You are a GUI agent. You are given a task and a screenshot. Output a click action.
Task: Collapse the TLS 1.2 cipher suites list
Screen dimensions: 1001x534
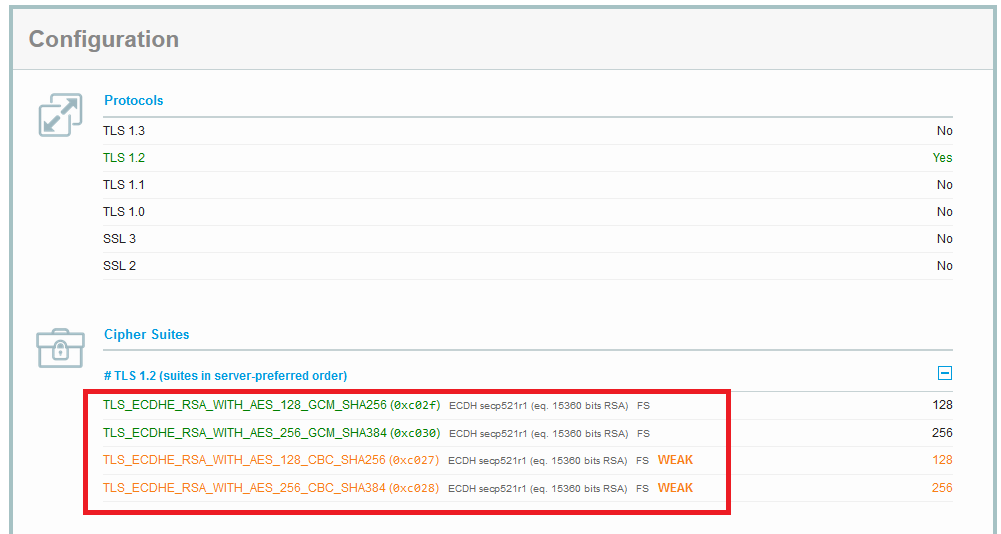944,374
